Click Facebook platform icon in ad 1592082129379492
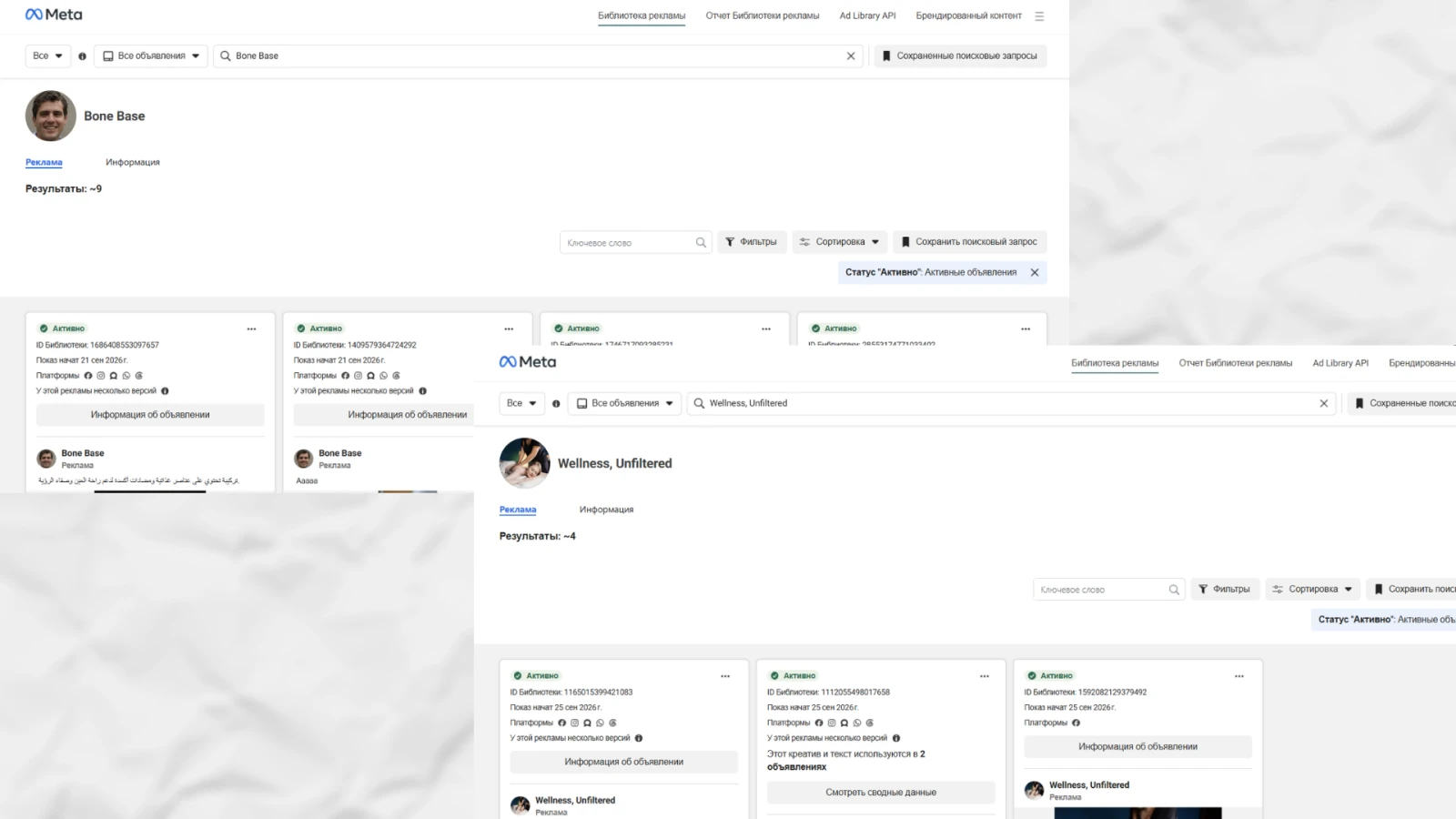Screen dimensions: 1456x819 coord(1076,723)
